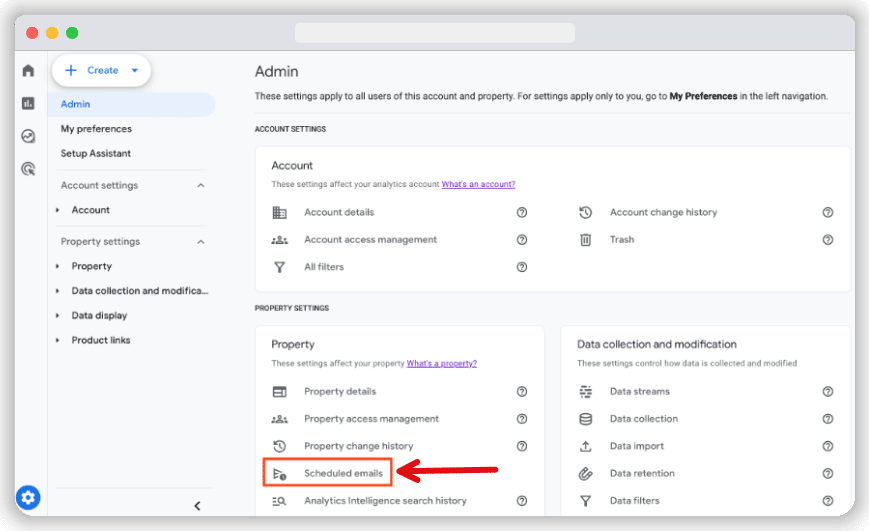The width and height of the screenshot is (869, 531).
Task: Expand the Property tree item arrow
Action: [x=58, y=267]
